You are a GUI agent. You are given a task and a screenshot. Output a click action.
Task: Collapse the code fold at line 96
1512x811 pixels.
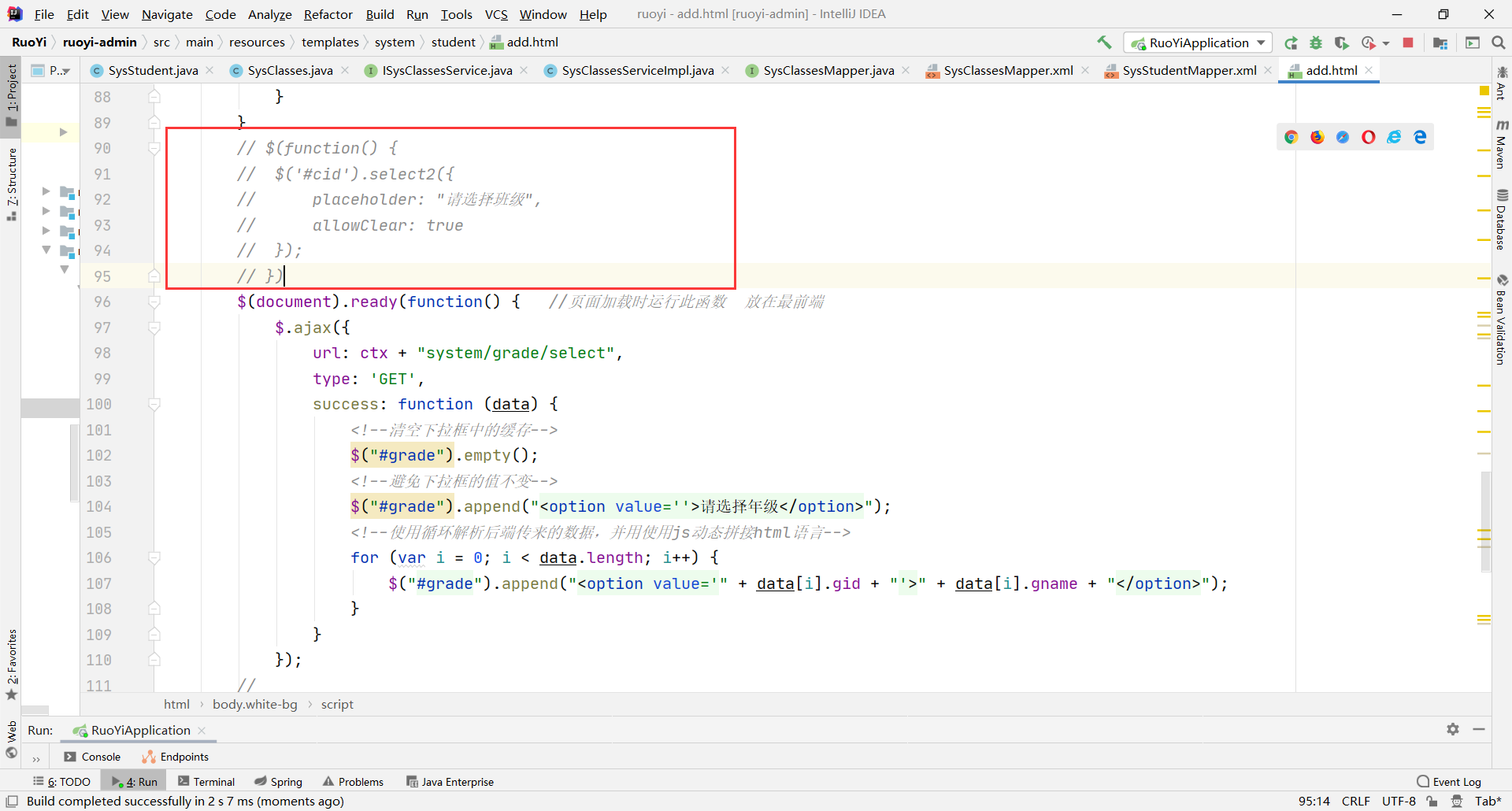[154, 302]
